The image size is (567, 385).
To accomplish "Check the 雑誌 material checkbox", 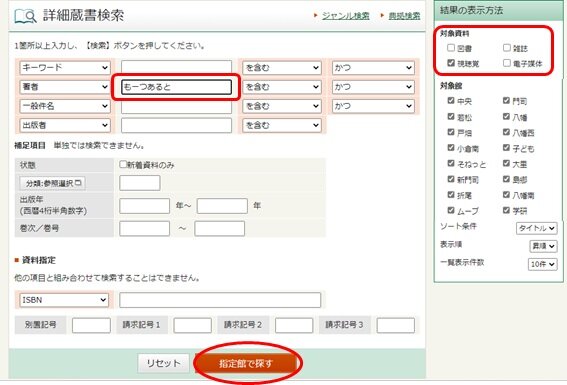I will click(507, 47).
